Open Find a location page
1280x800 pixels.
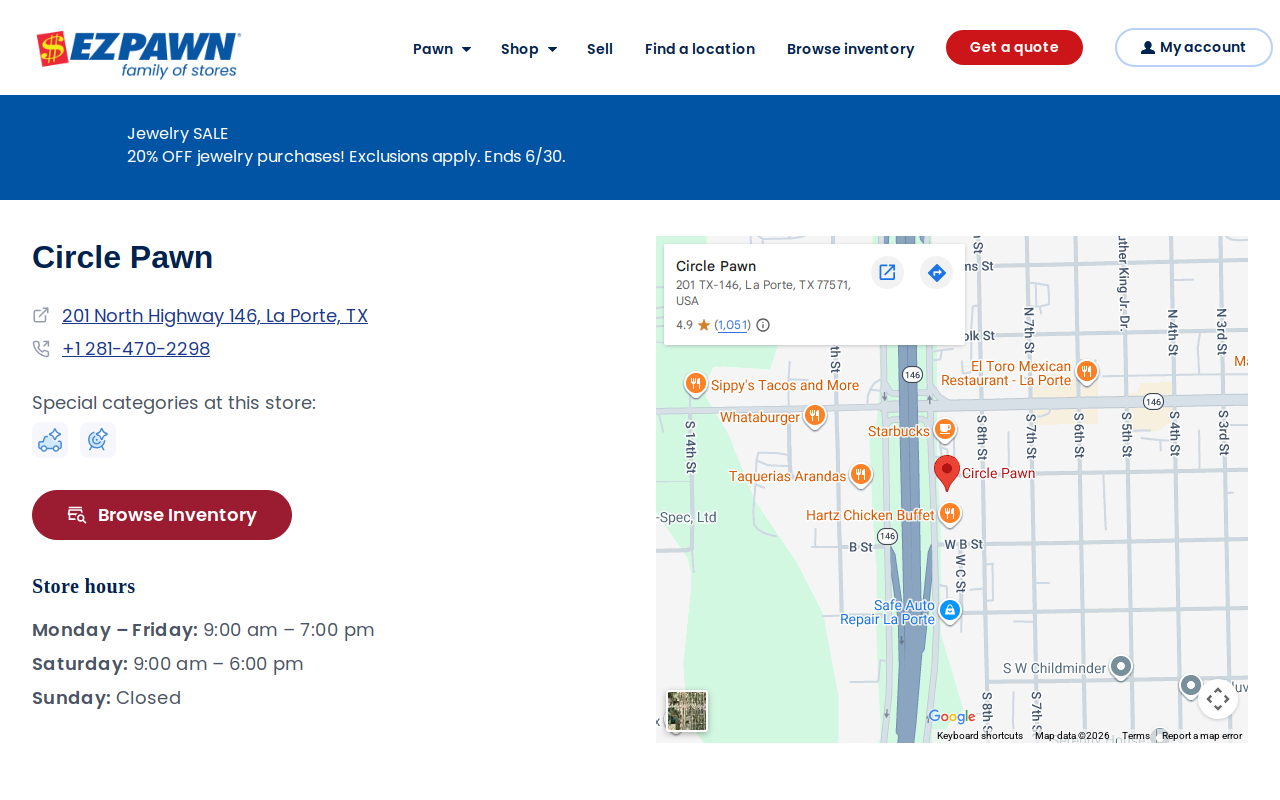[700, 48]
